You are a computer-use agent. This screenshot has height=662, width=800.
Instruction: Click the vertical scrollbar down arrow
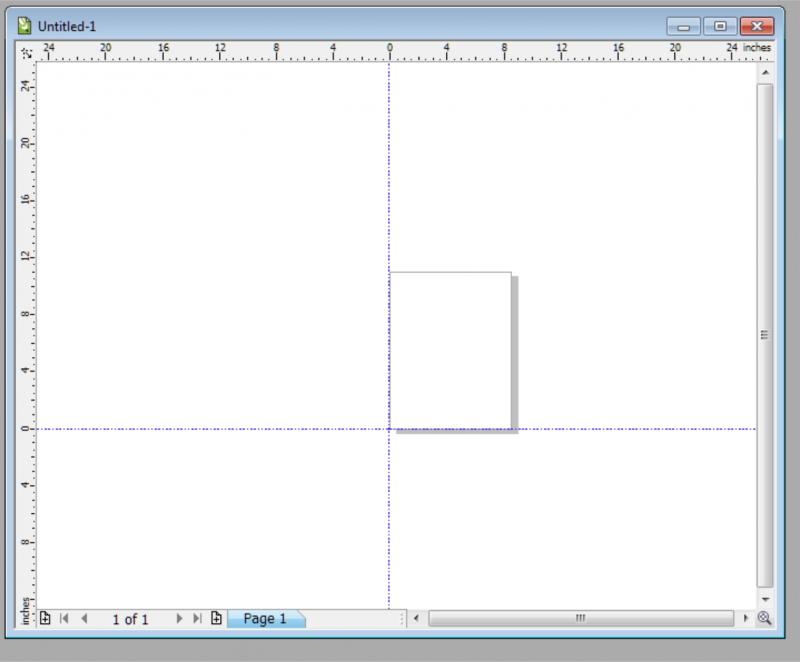pos(765,599)
